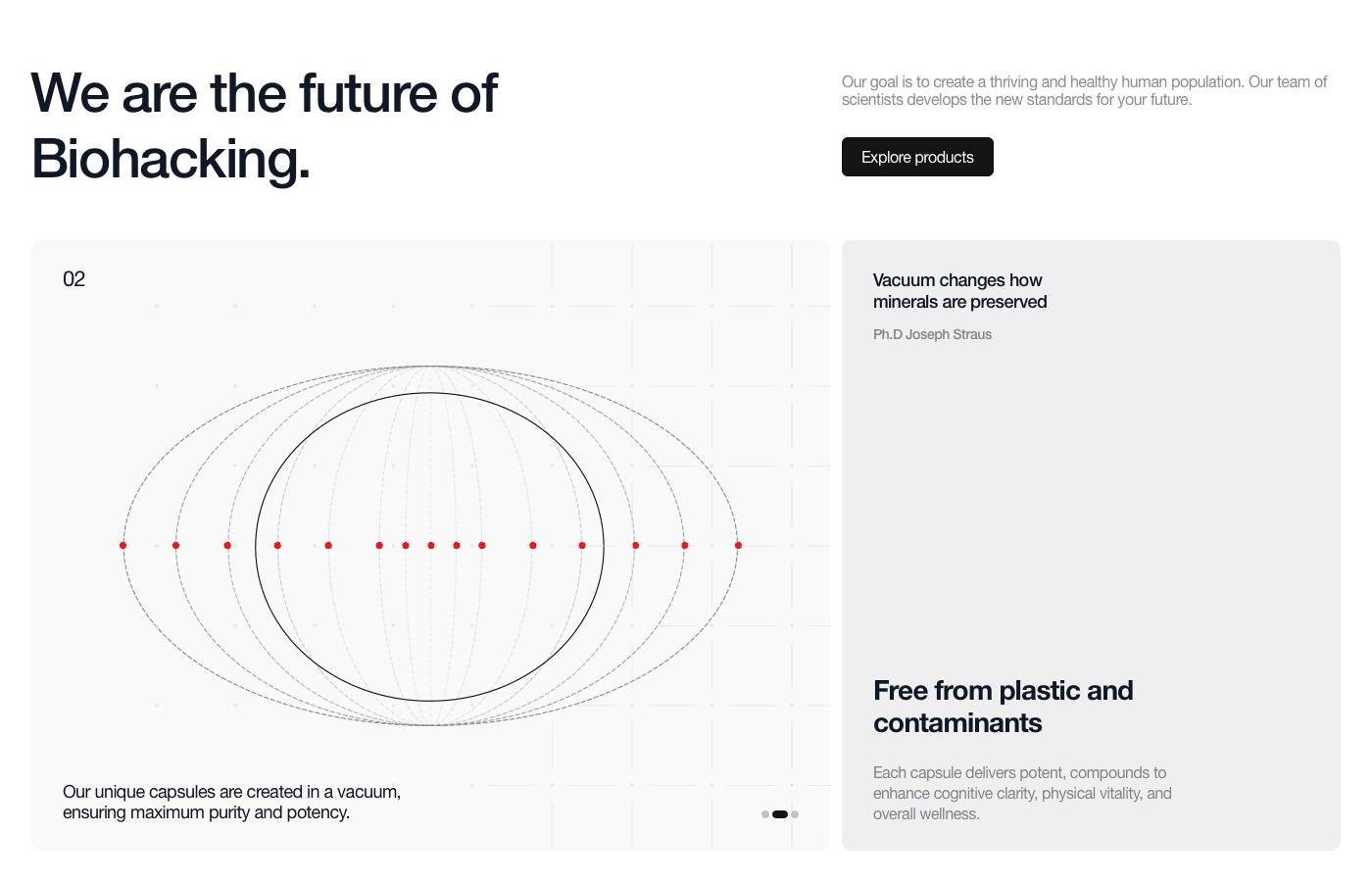The image size is (1372, 882).
Task: Click the leftmost red dot on the diagram
Action: (122, 545)
